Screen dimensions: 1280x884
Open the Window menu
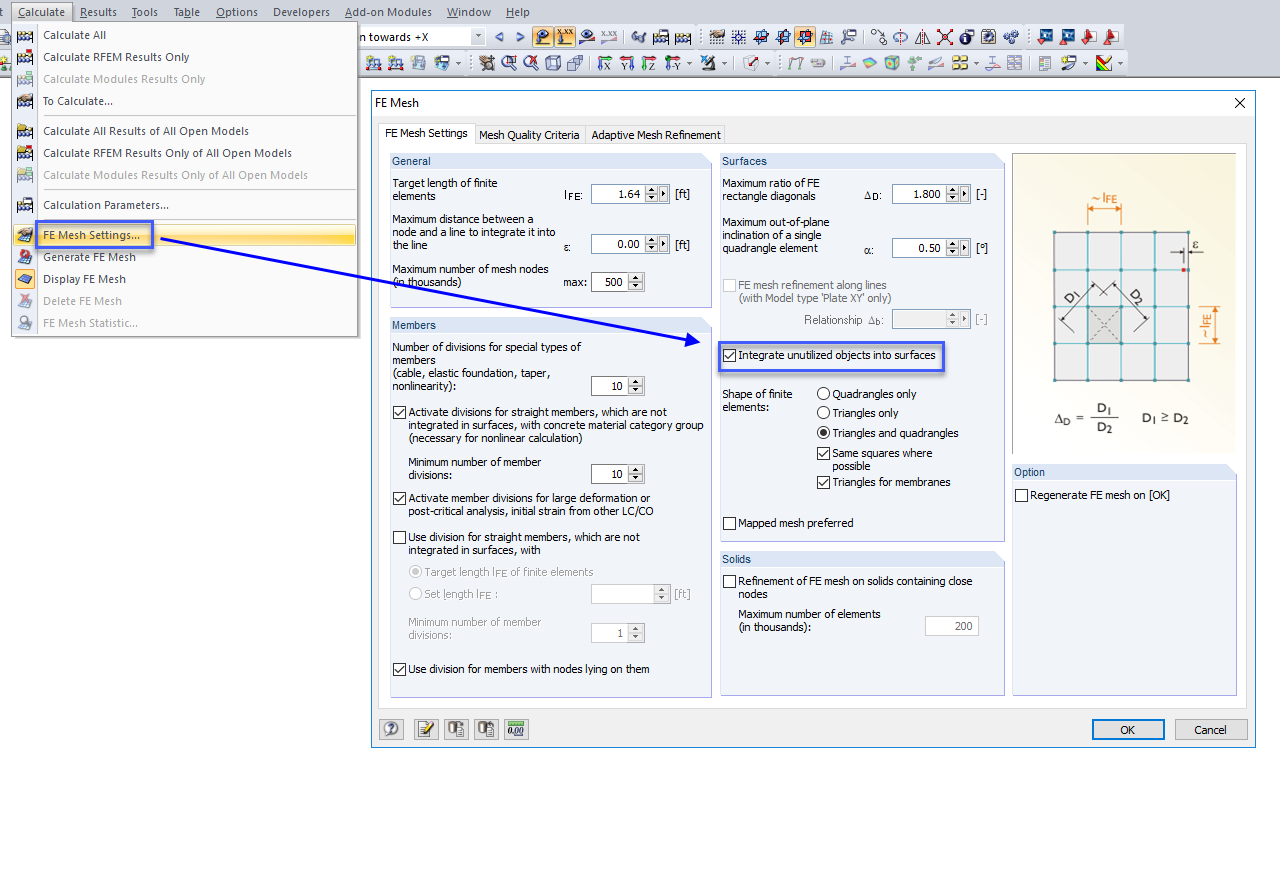coord(468,12)
